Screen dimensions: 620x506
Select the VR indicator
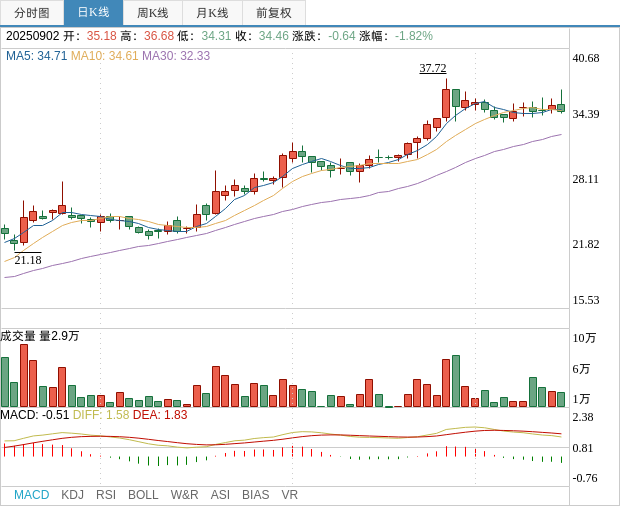pos(289,495)
